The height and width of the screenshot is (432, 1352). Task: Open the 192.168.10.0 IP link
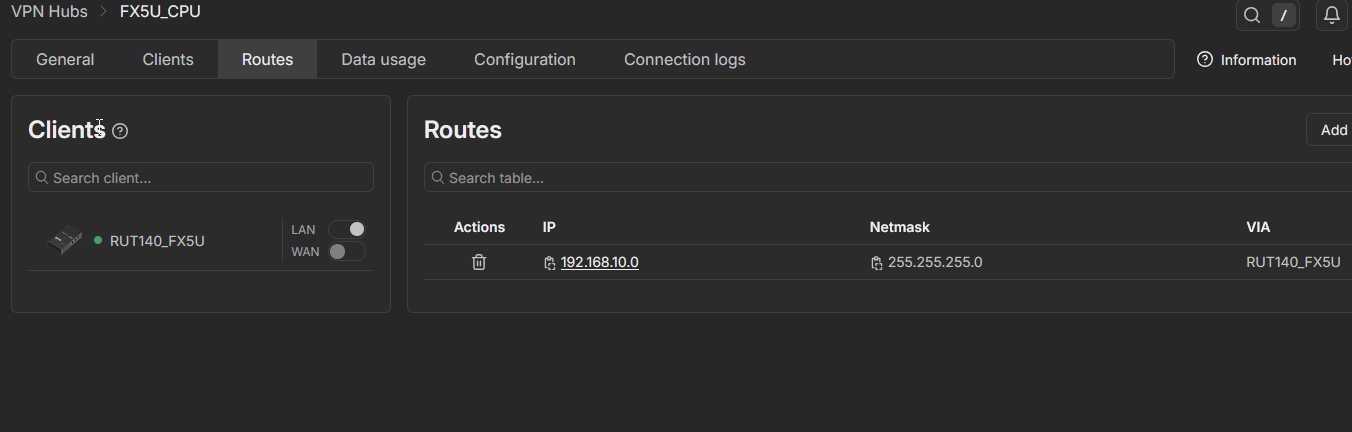(x=599, y=262)
